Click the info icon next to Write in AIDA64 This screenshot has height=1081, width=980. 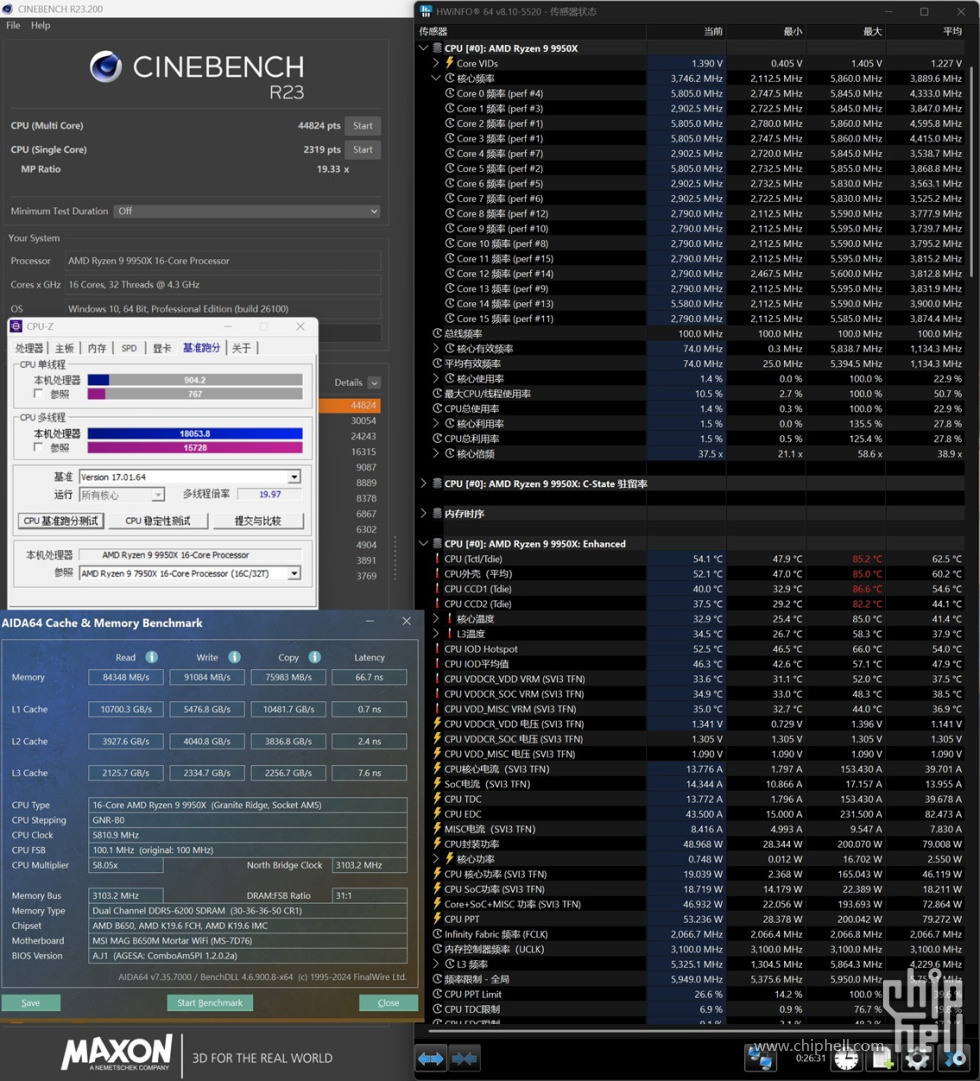point(234,657)
